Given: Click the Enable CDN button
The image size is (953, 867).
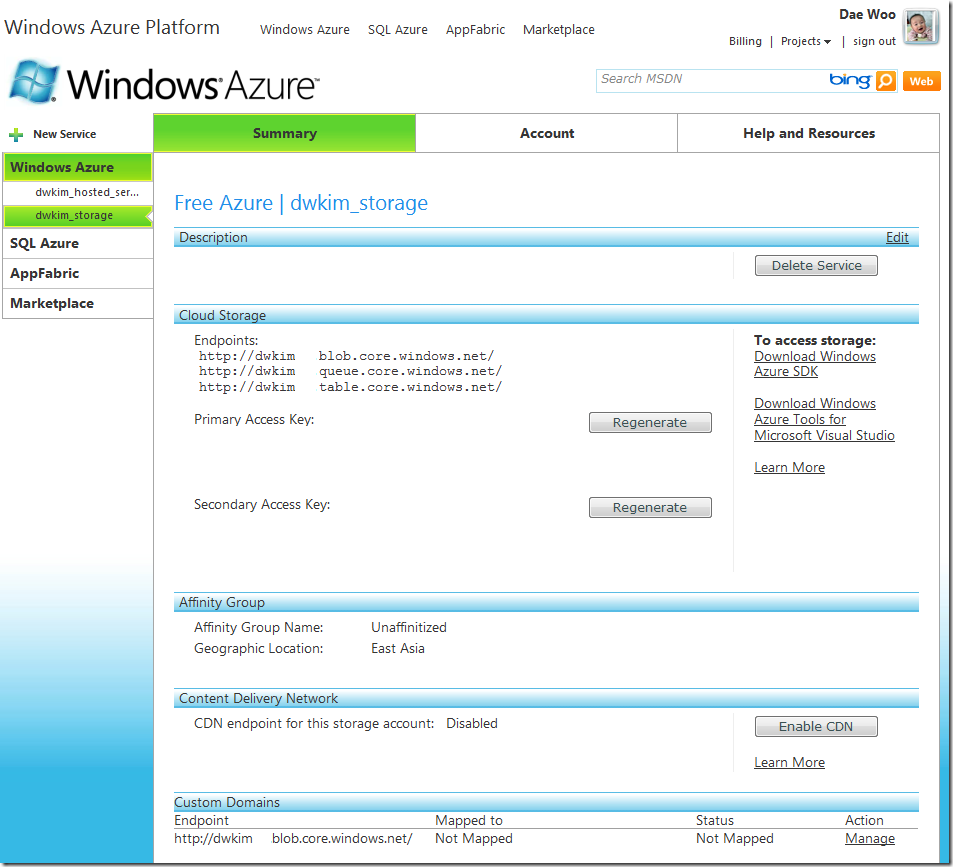Looking at the screenshot, I should pos(816,727).
